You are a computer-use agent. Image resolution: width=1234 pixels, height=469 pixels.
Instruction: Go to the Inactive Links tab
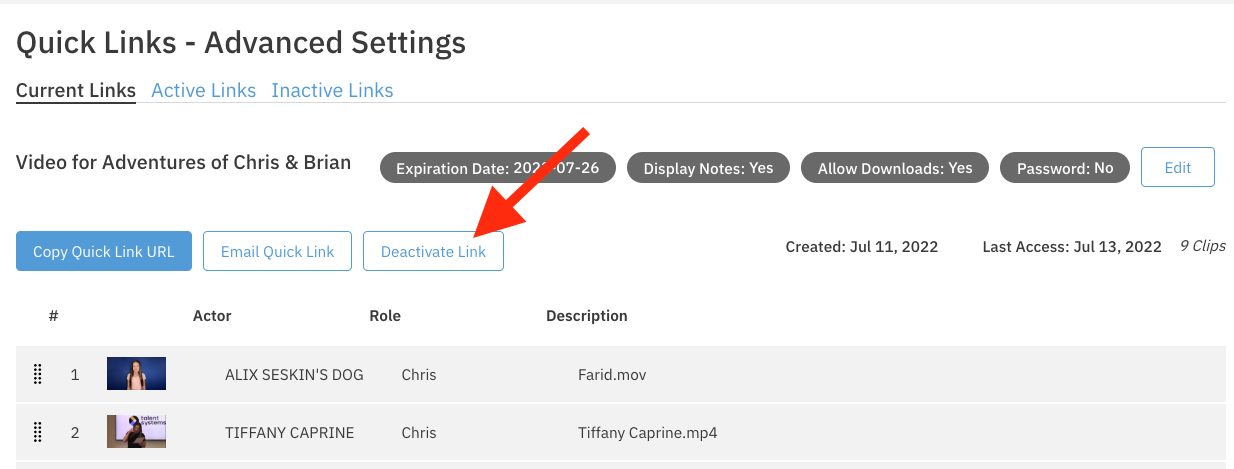point(332,91)
